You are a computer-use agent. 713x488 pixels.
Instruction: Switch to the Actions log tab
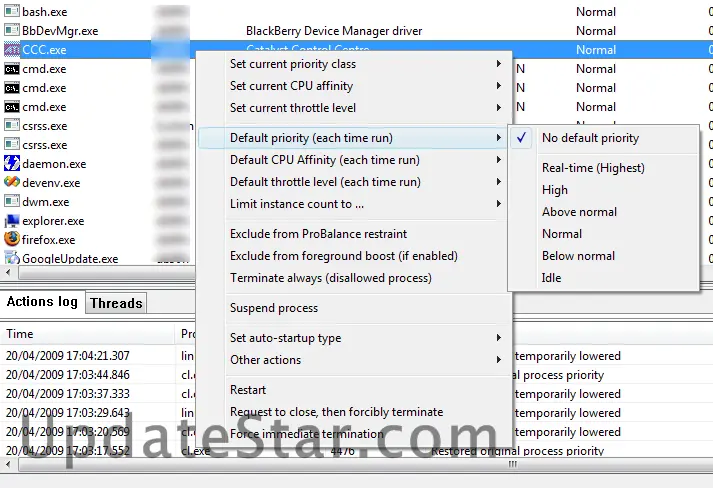(x=42, y=302)
